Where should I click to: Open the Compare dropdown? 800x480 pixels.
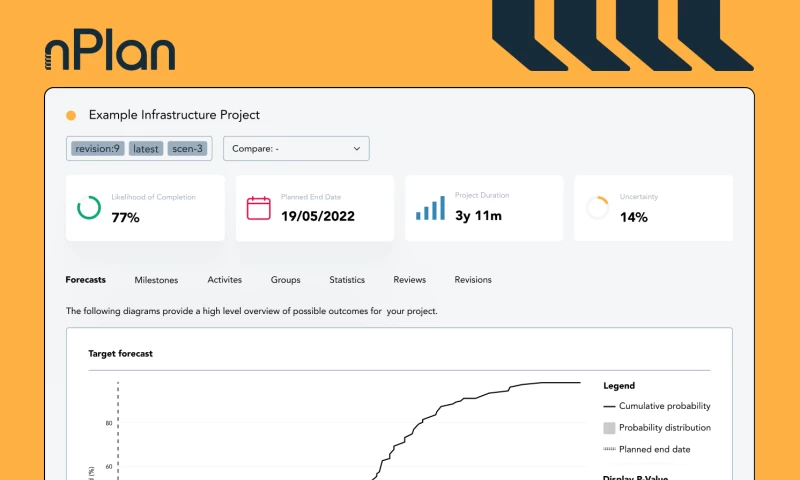[x=296, y=149]
